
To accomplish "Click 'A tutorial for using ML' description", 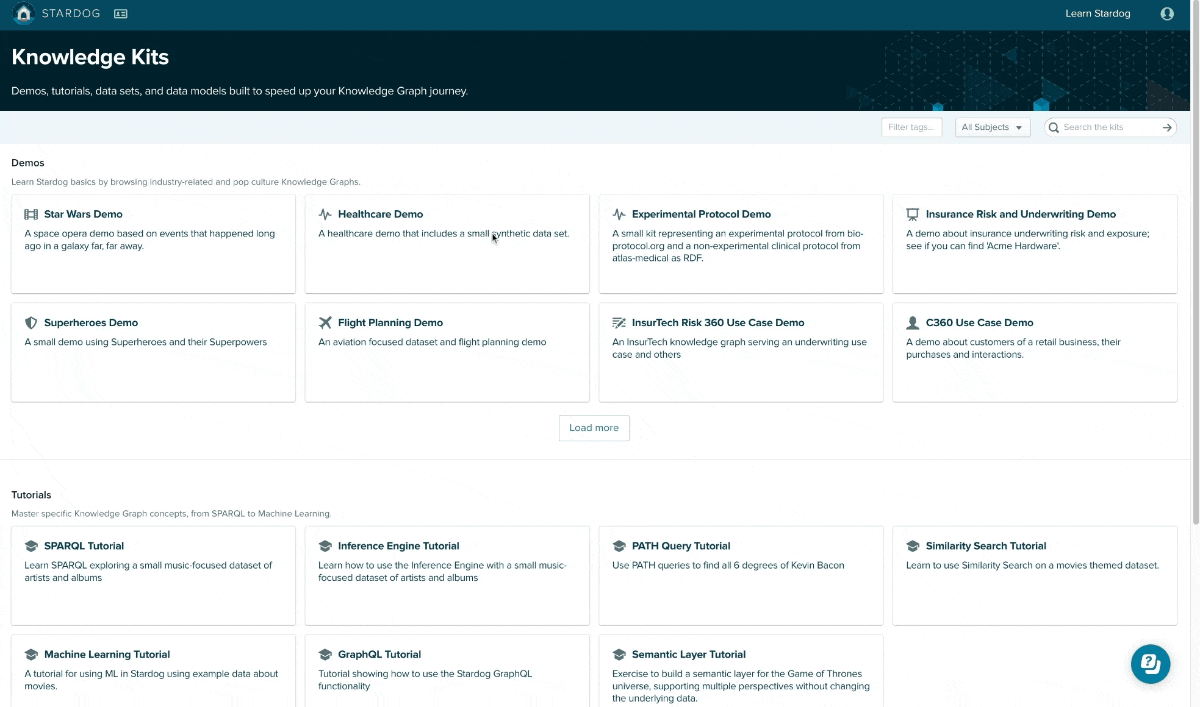I will tap(151, 680).
